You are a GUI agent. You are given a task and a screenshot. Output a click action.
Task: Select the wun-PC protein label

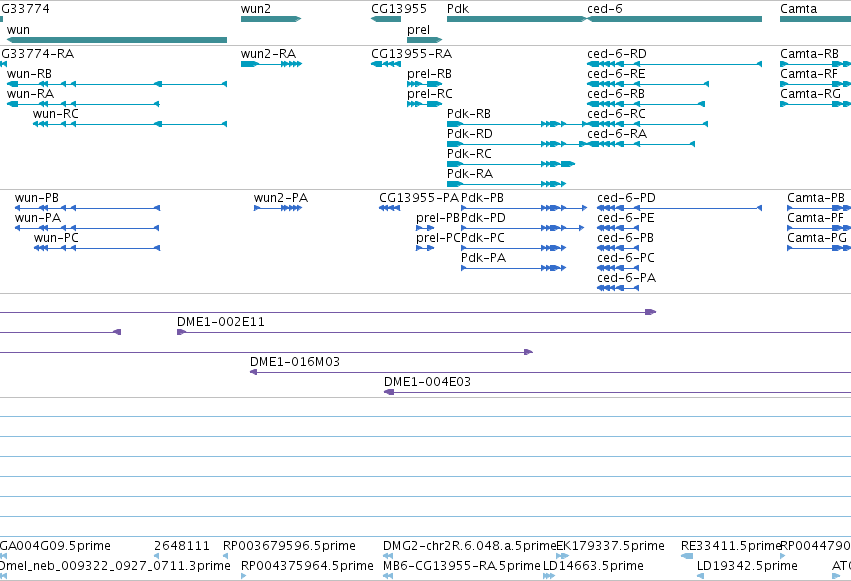(x=56, y=238)
